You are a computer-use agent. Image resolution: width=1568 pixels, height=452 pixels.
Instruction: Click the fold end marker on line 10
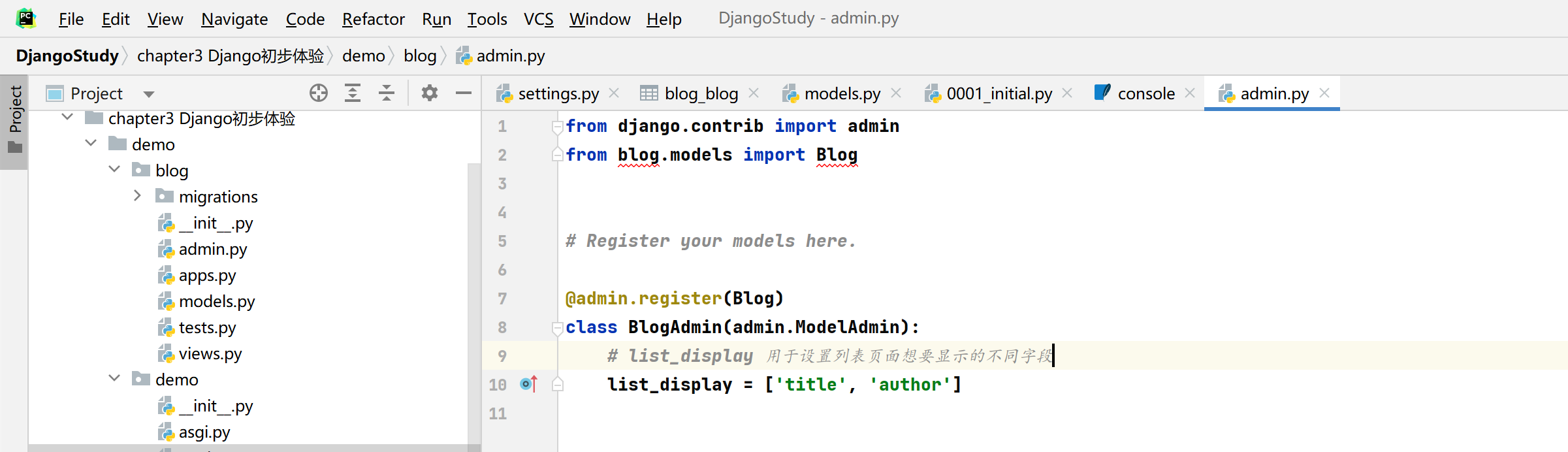[x=557, y=384]
